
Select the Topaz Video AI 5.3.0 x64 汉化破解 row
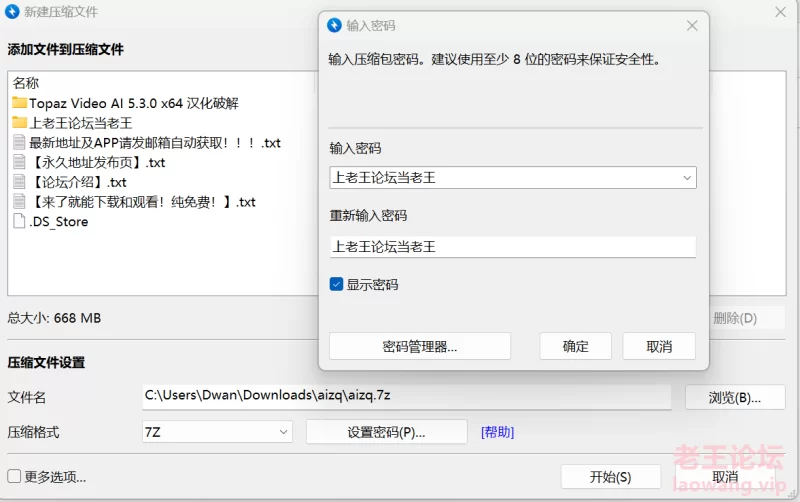pos(134,103)
